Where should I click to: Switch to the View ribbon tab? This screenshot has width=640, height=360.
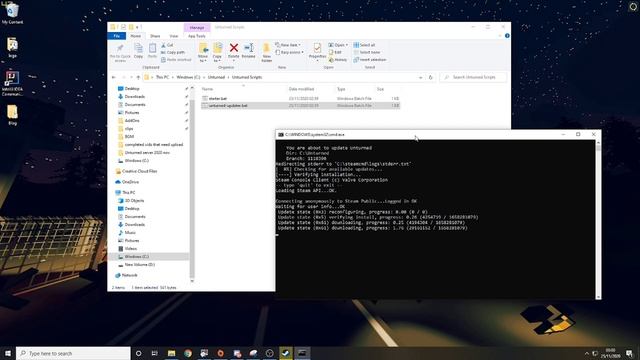[173, 36]
